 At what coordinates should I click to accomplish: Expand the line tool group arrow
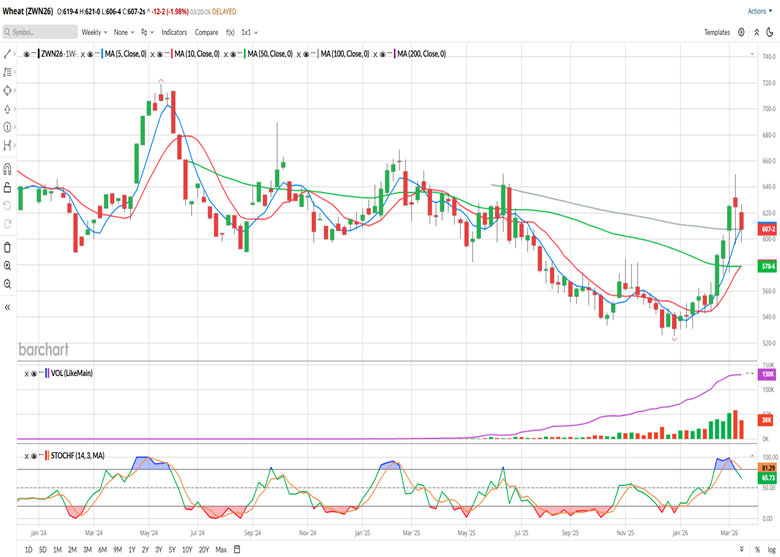14,54
